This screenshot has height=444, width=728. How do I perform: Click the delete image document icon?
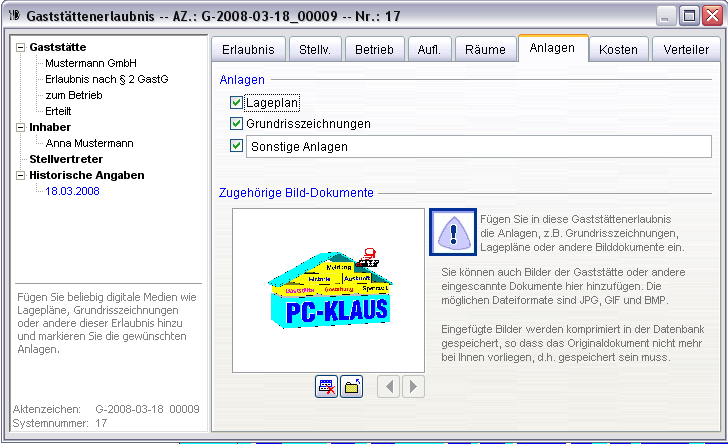326,387
